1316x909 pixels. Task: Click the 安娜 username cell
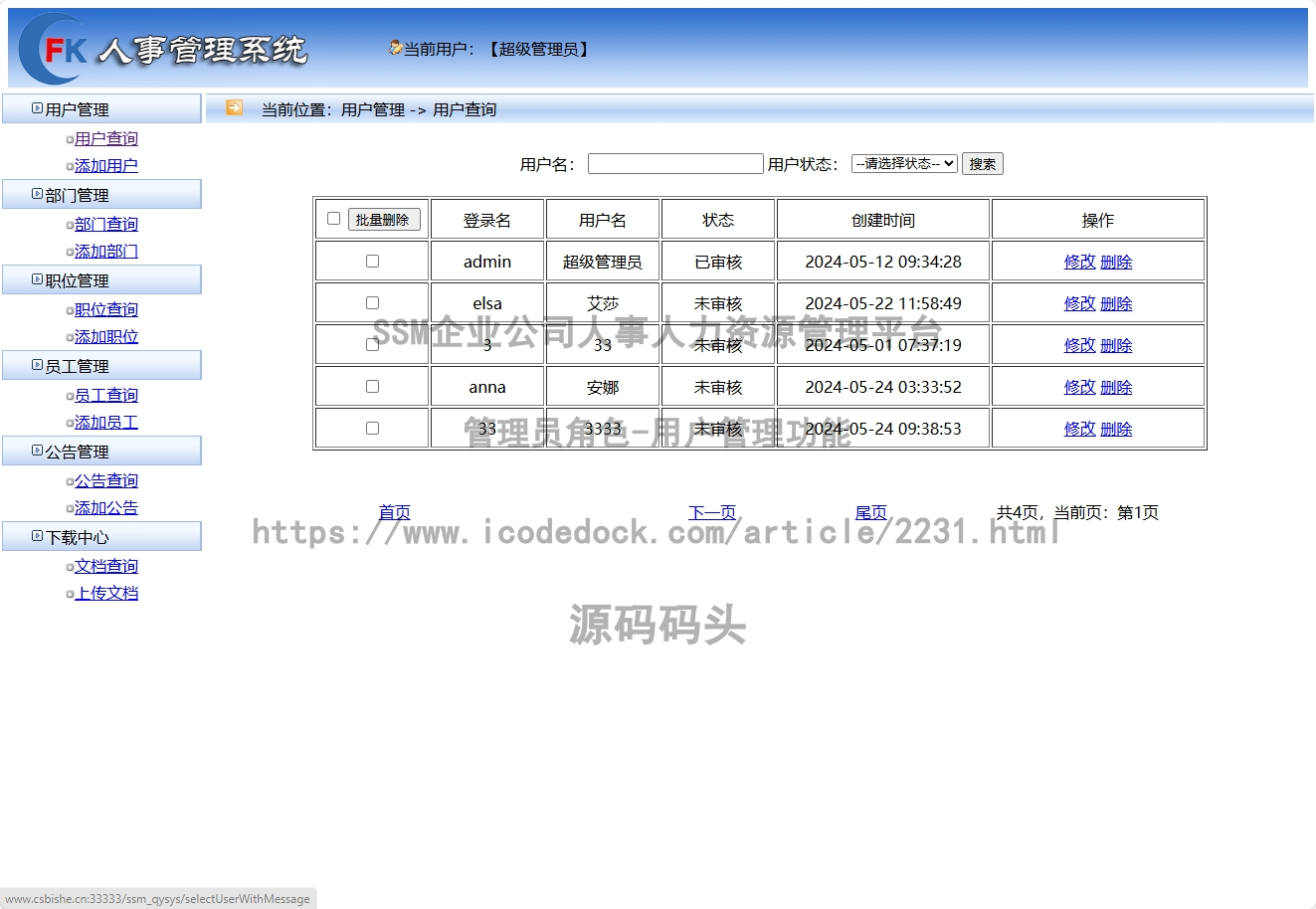(603, 387)
